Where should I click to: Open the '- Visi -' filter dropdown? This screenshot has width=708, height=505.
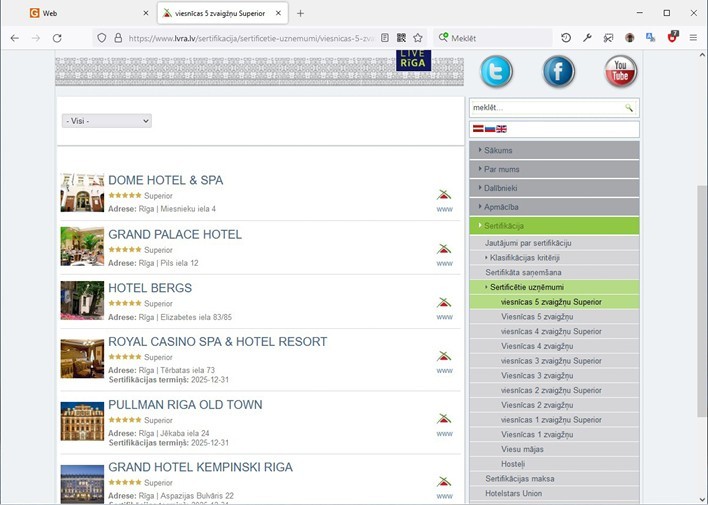click(x=107, y=121)
